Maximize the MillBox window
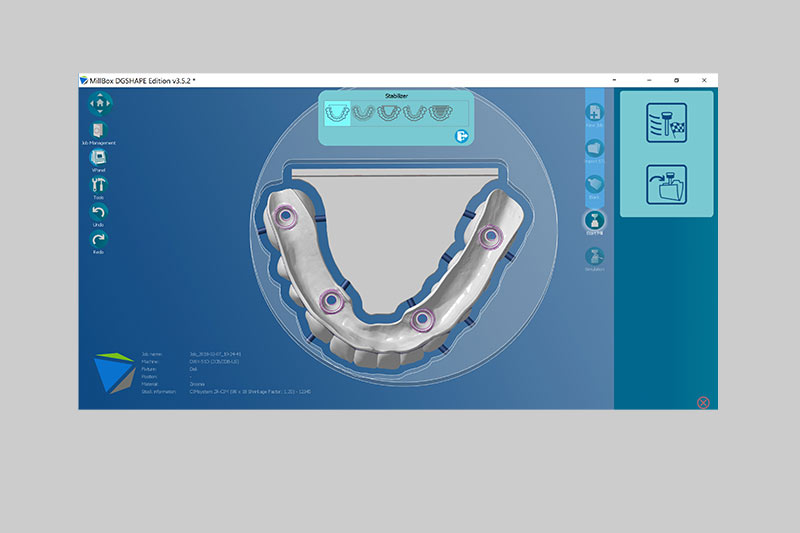Viewport: 800px width, 533px height. pyautogui.click(x=677, y=80)
